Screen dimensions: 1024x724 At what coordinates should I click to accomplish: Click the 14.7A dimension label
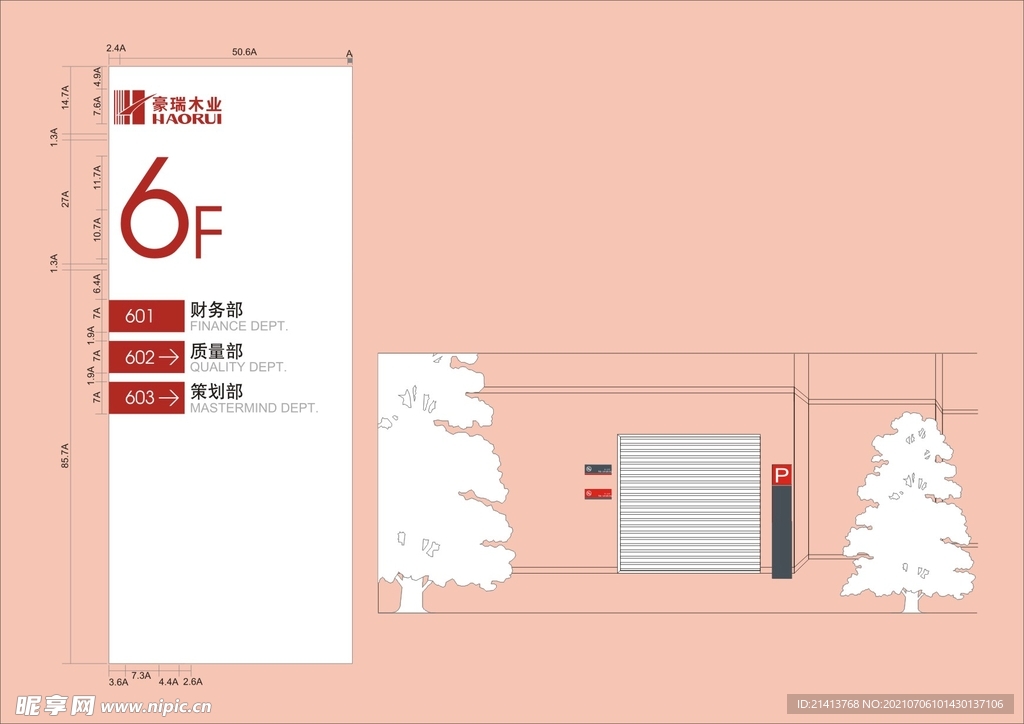(x=65, y=97)
